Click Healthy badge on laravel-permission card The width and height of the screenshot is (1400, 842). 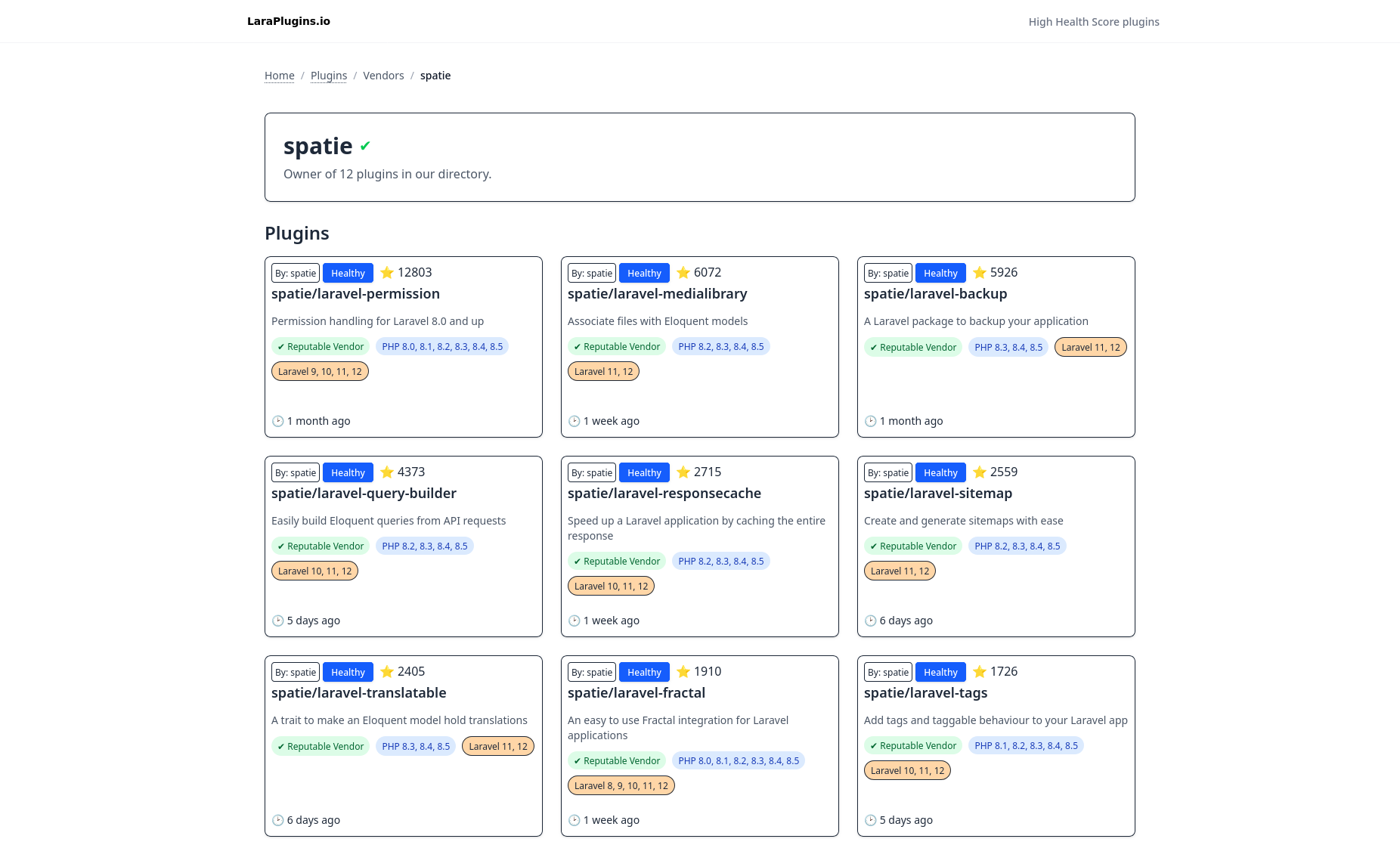tap(348, 273)
